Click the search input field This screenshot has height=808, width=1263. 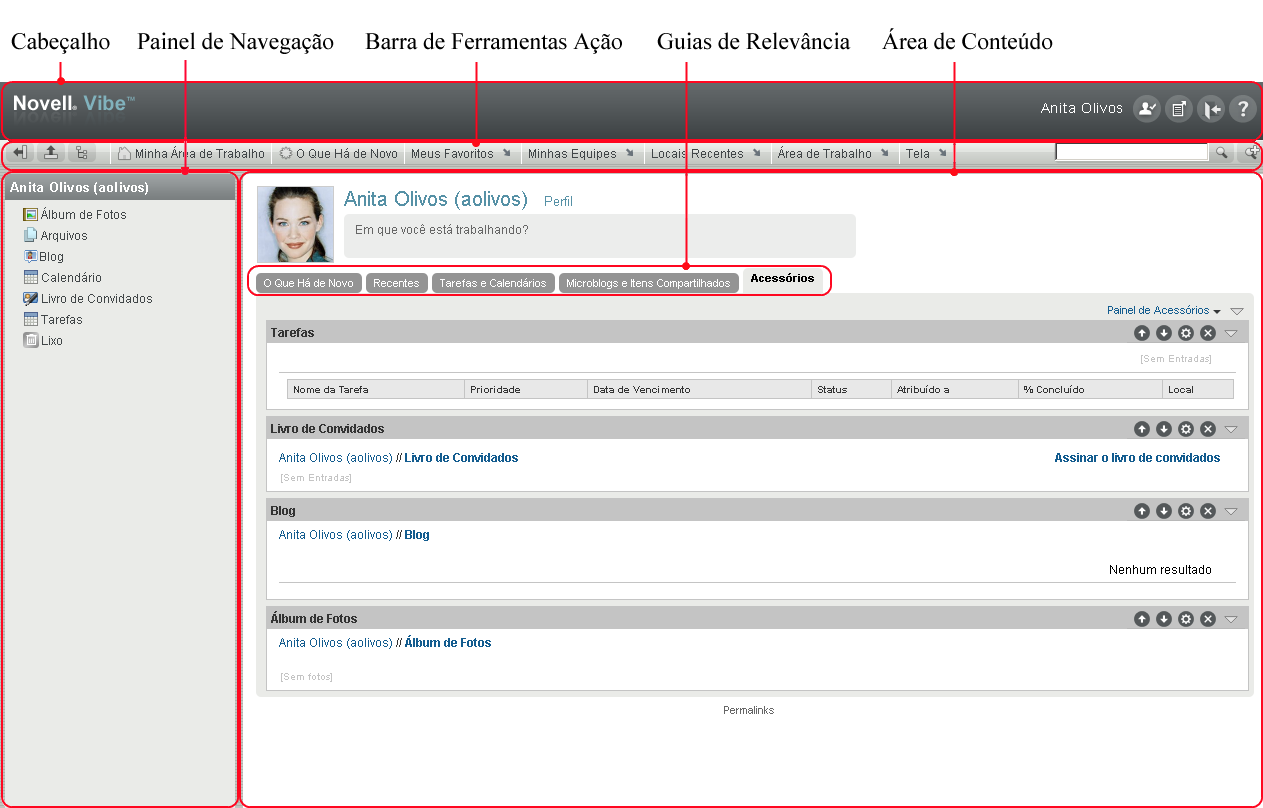pos(1132,153)
